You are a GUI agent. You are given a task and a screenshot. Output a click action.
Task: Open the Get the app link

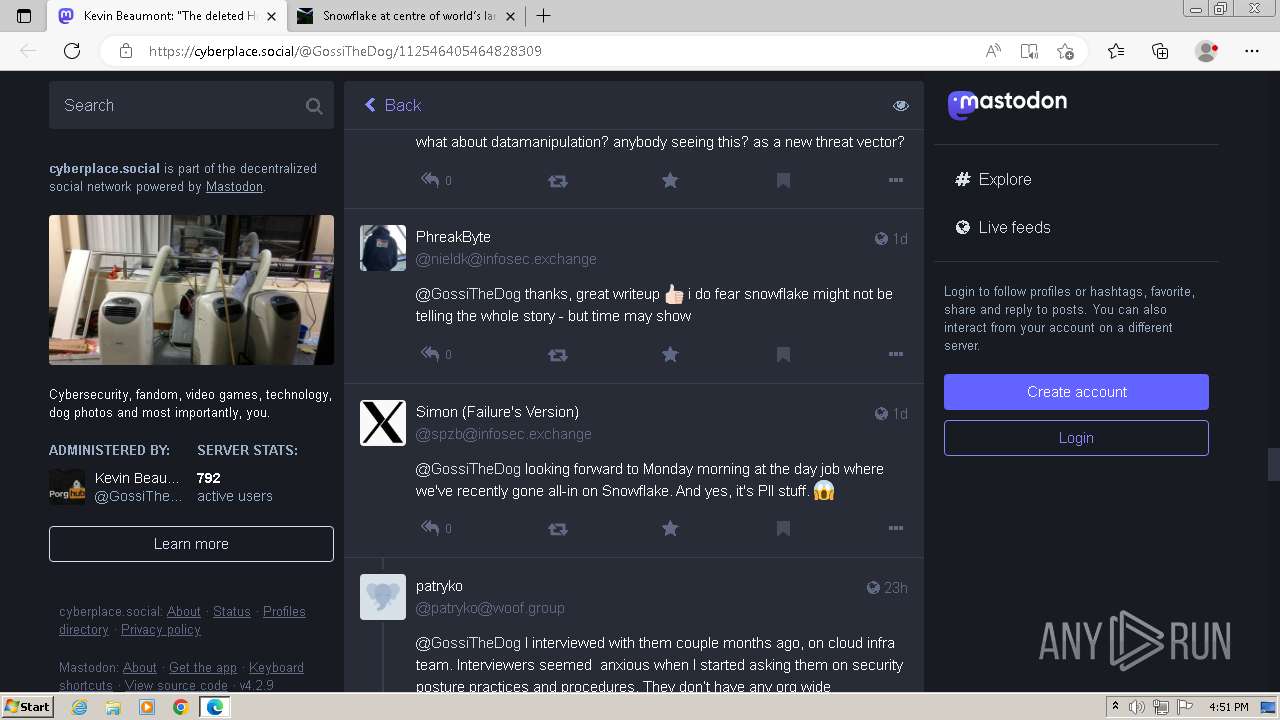(x=203, y=668)
